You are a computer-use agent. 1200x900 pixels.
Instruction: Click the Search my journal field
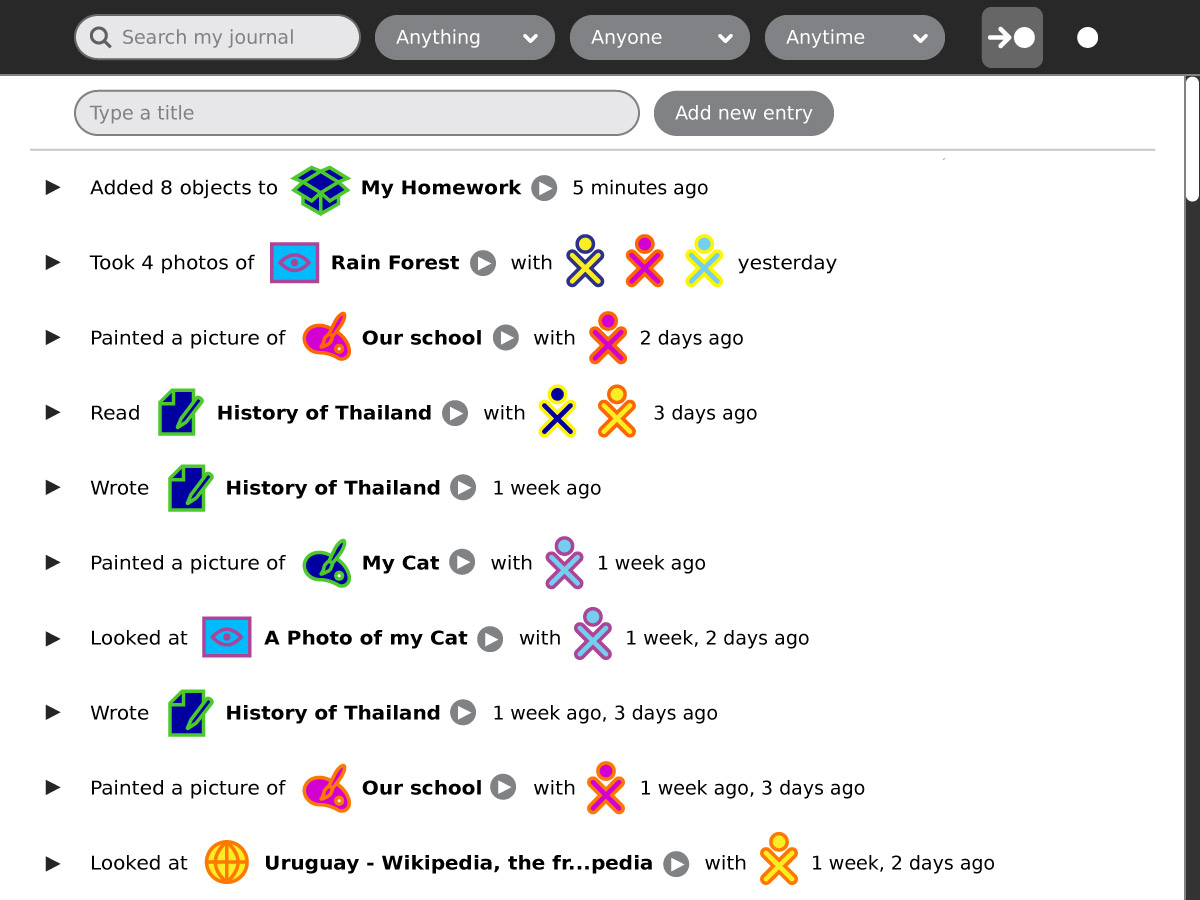tap(230, 38)
